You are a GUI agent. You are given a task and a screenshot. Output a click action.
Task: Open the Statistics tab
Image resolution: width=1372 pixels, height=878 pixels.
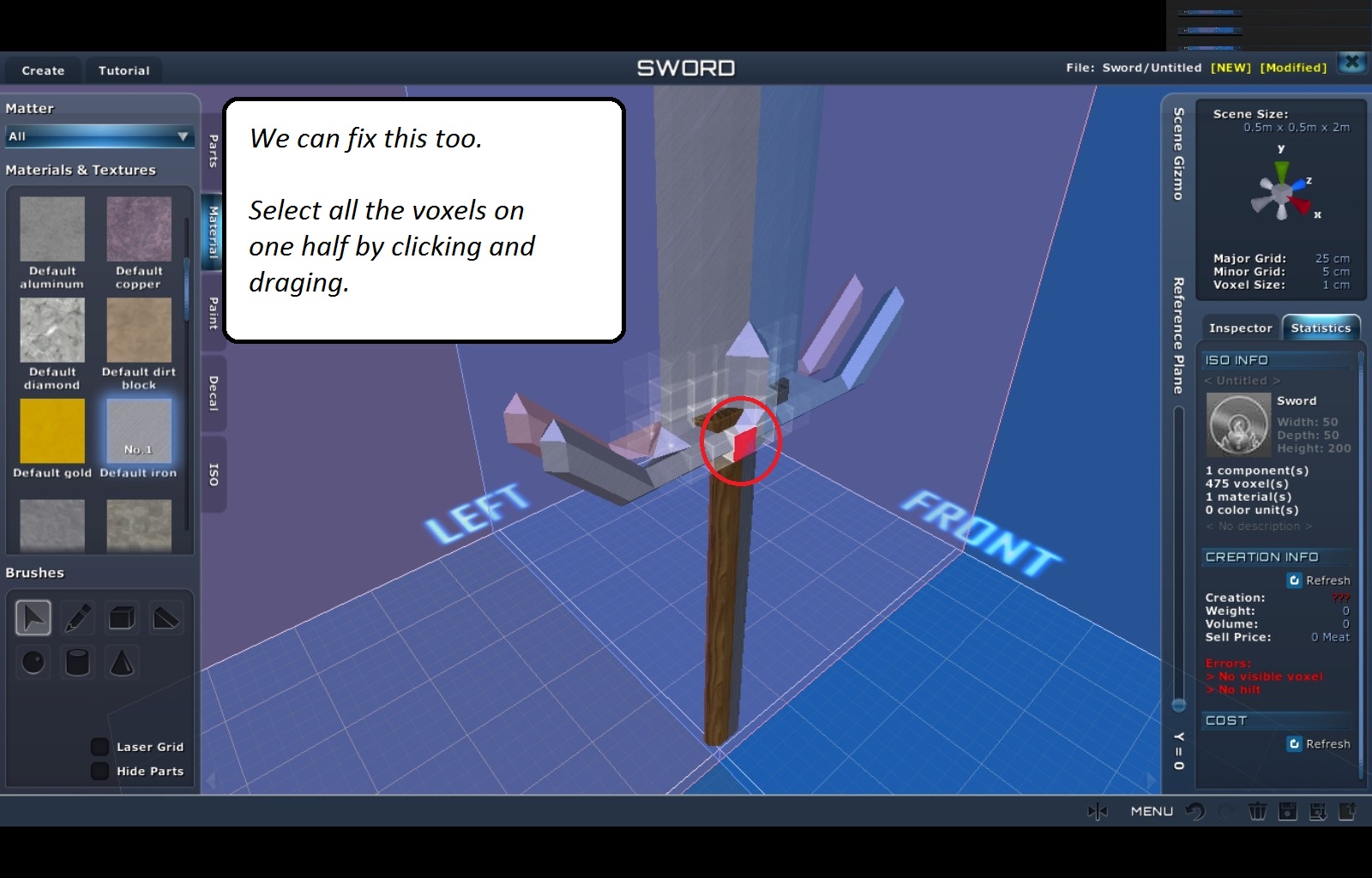click(1321, 328)
